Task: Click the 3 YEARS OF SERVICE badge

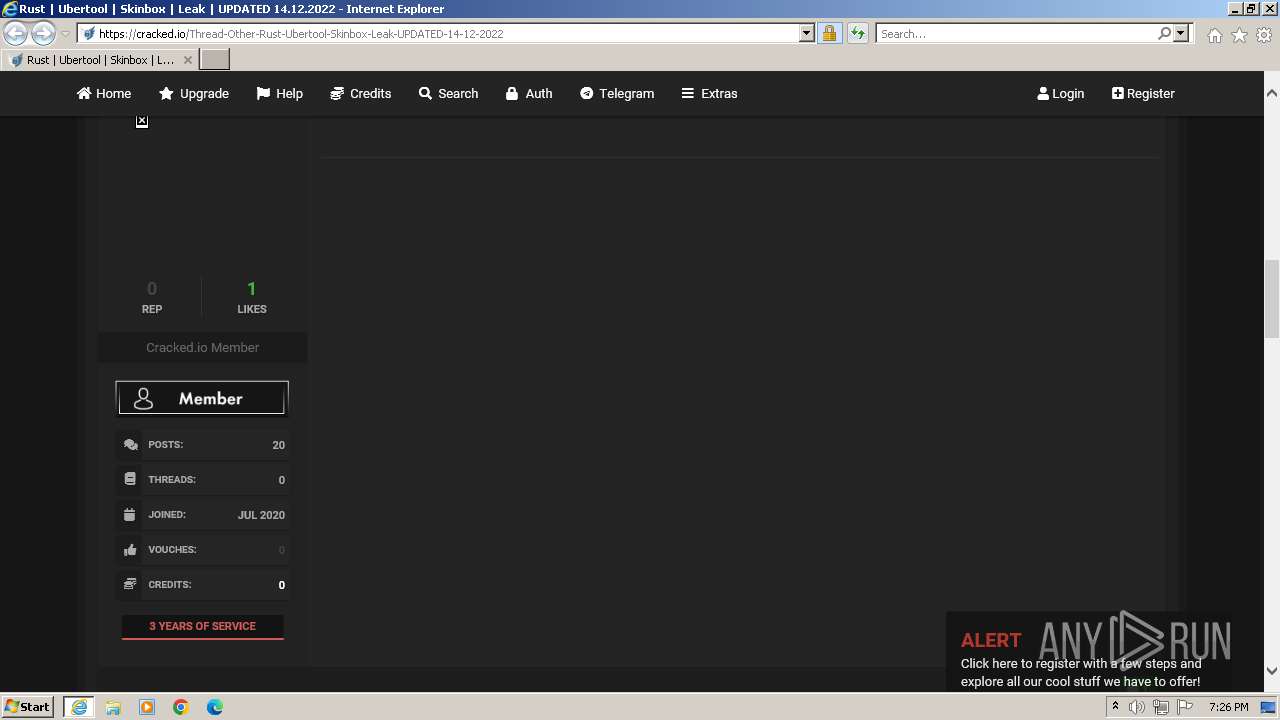Action: point(203,626)
